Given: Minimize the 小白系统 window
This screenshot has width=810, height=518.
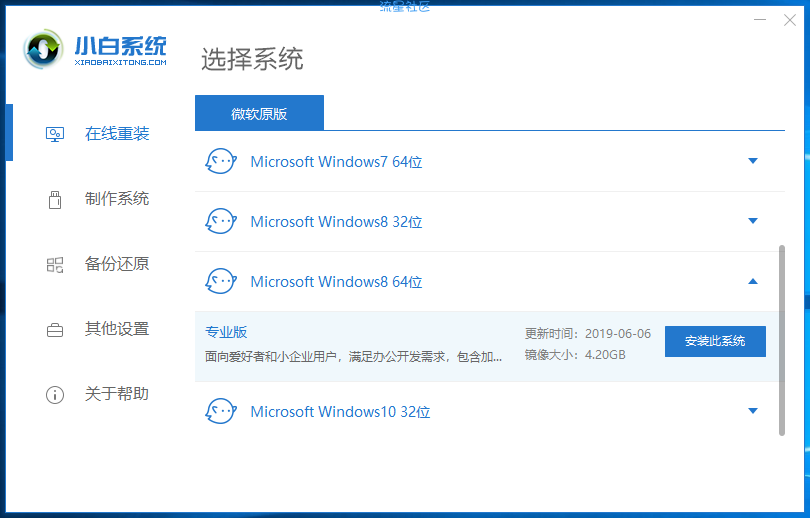Looking at the screenshot, I should point(760,20).
